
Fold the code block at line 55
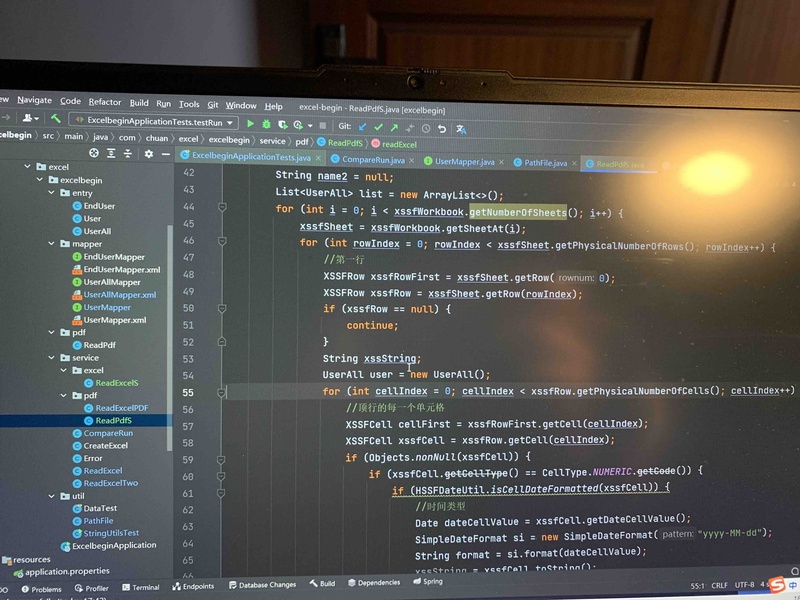click(221, 392)
